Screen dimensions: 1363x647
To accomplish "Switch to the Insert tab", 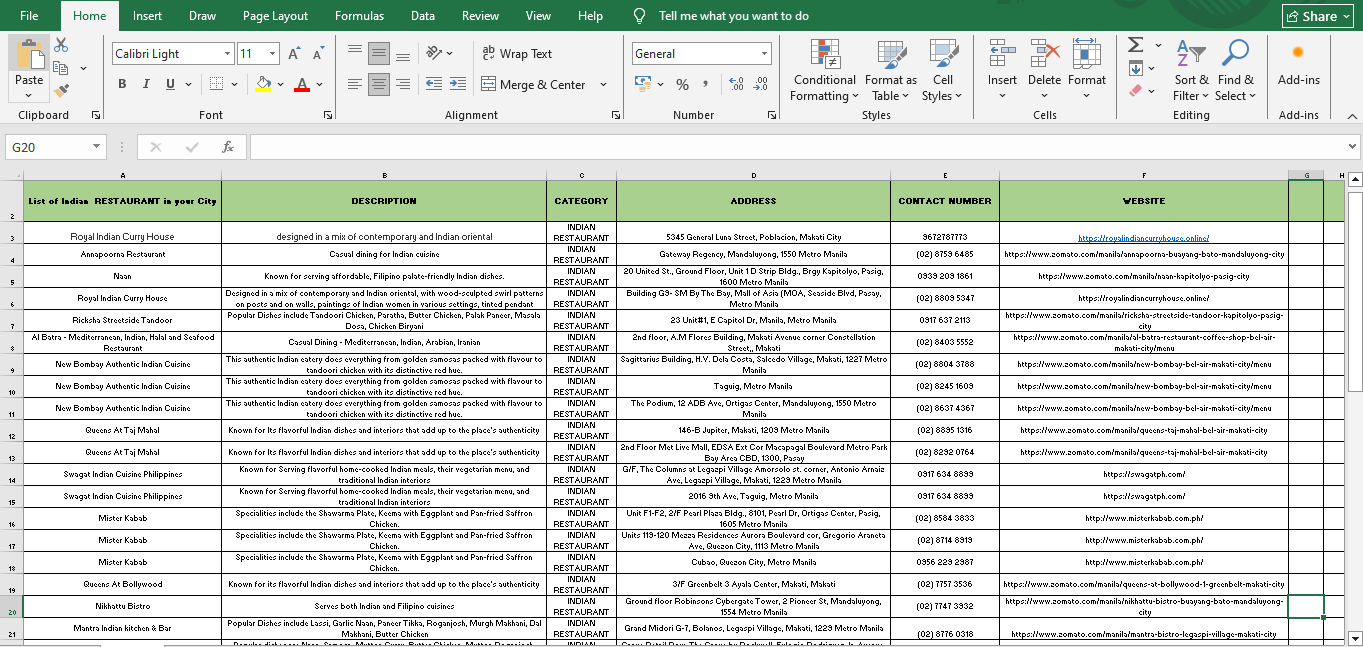I will point(147,16).
